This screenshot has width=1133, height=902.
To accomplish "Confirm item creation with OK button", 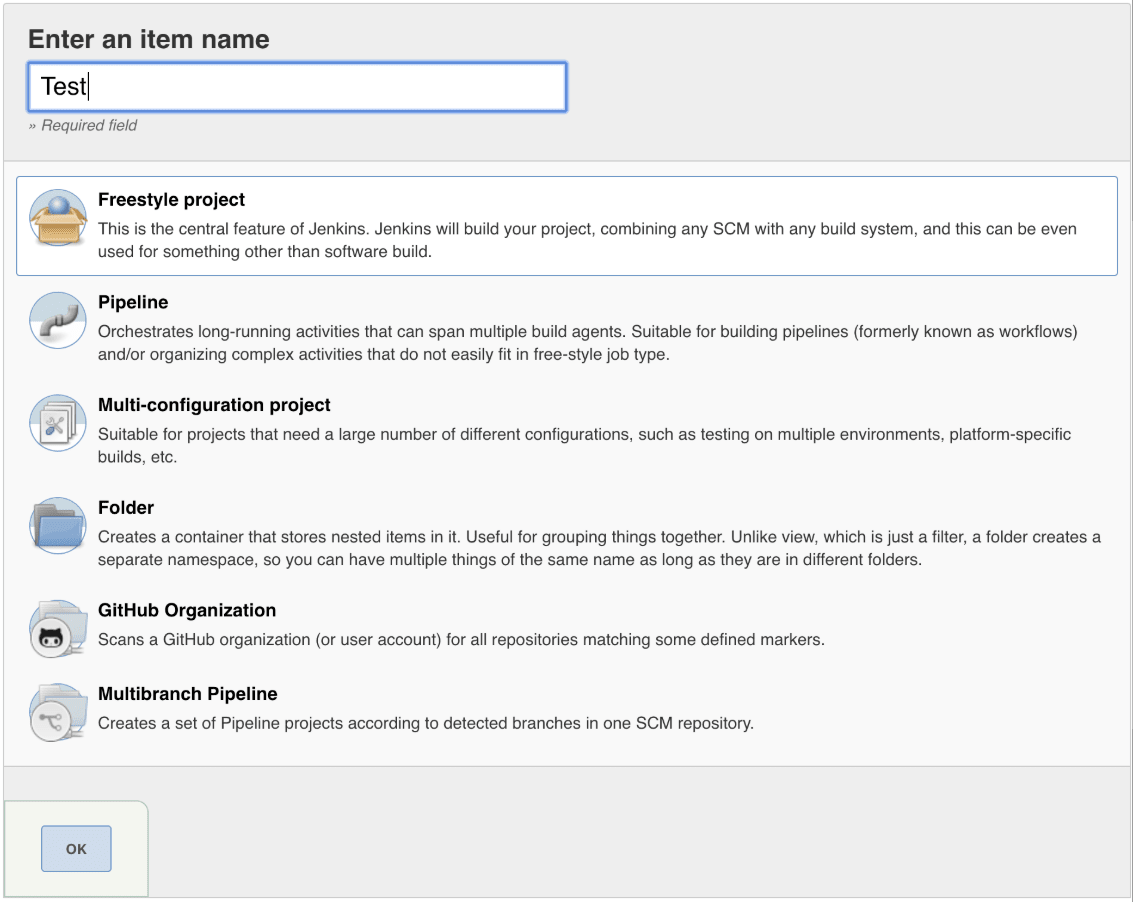I will tap(76, 849).
